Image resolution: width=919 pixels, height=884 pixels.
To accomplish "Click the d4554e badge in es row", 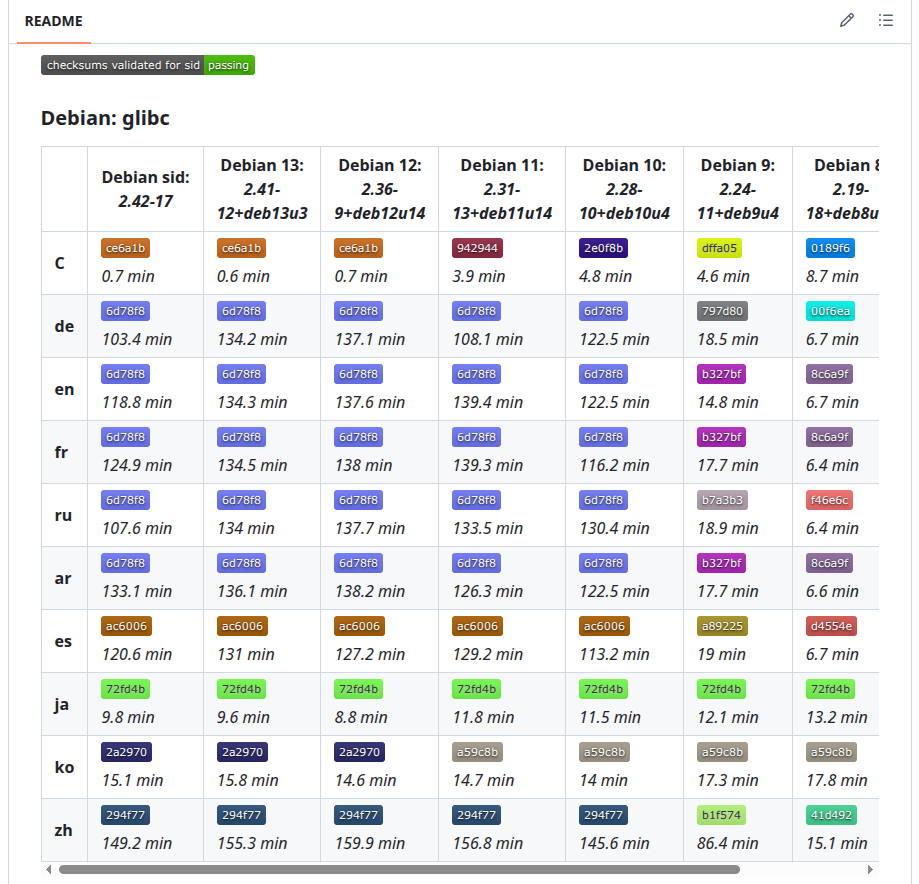I will click(x=831, y=626).
